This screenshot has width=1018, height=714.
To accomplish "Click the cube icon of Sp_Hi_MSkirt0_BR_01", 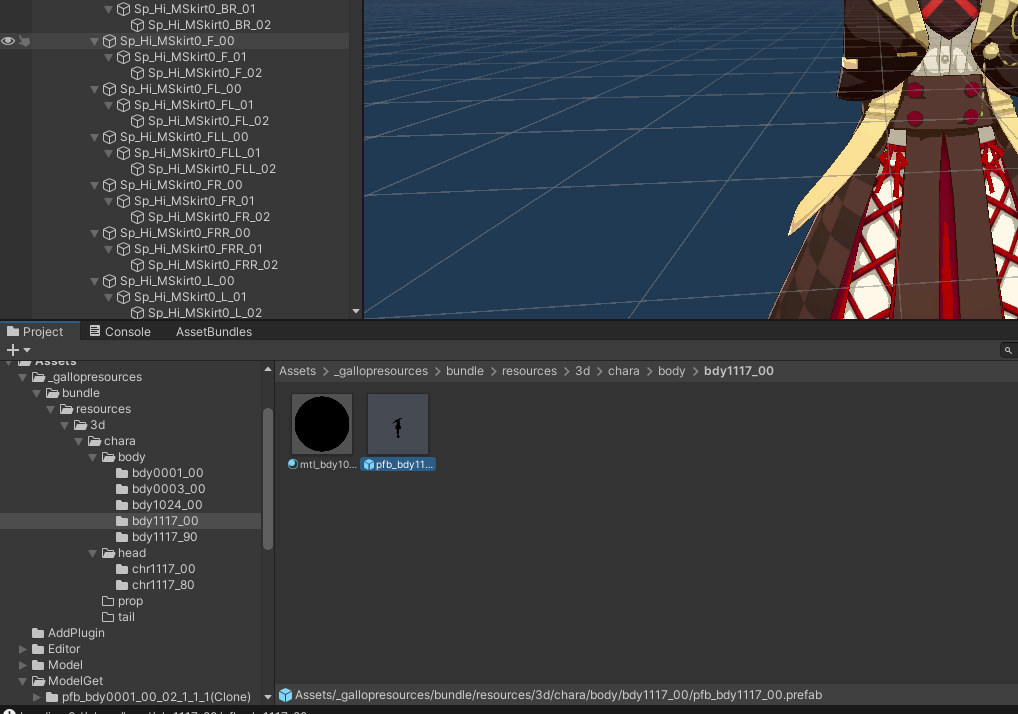I will tap(123, 9).
